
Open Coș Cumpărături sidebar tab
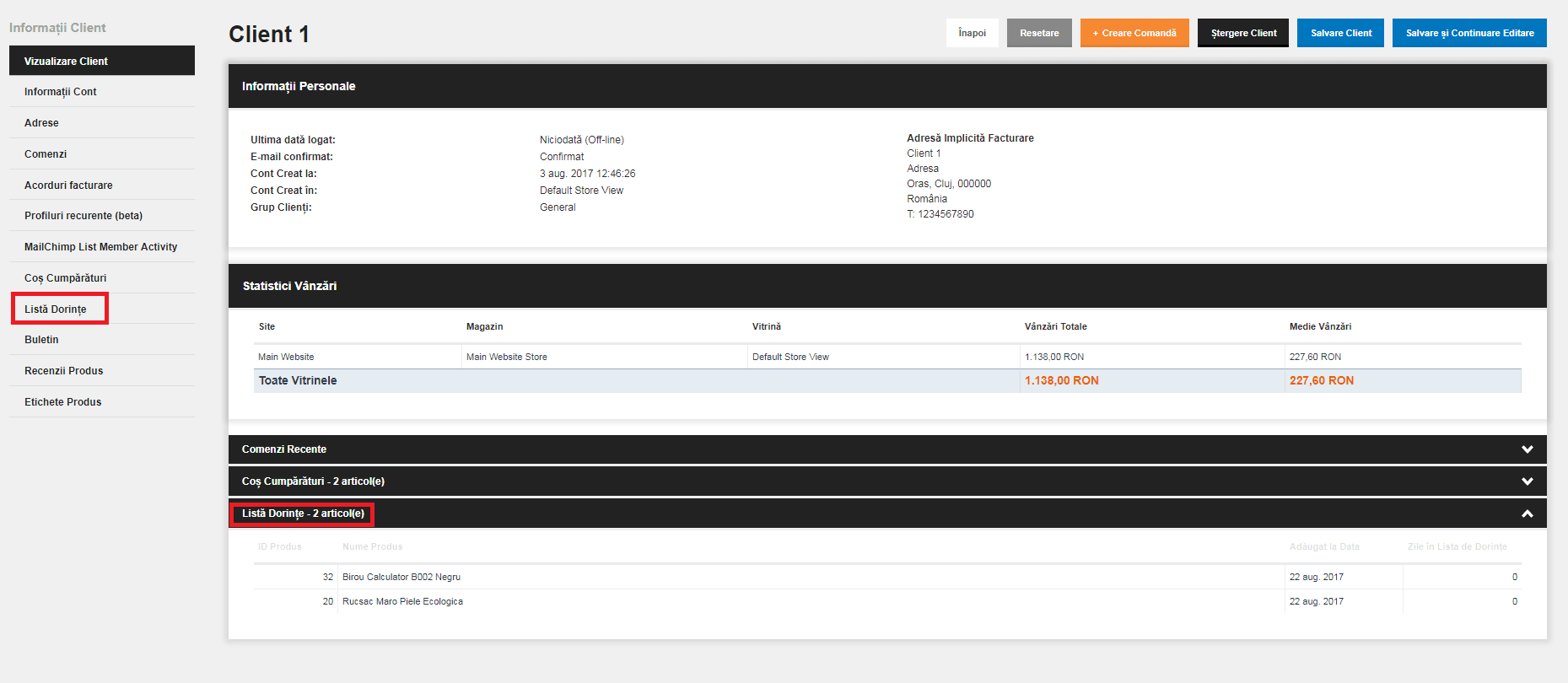[x=102, y=278]
